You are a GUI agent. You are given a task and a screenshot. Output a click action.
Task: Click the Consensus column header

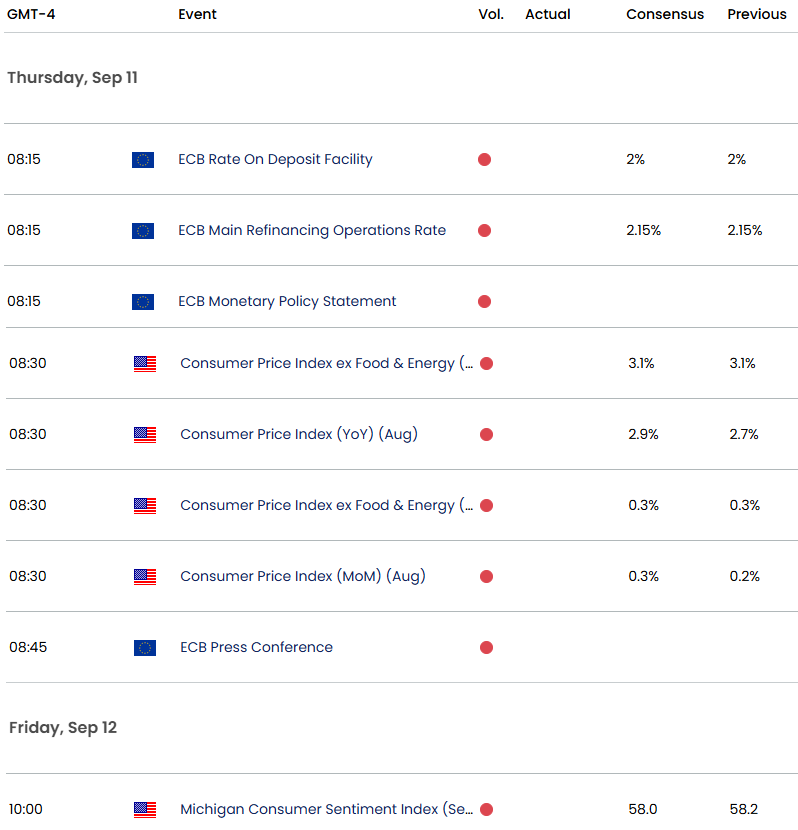pos(665,14)
